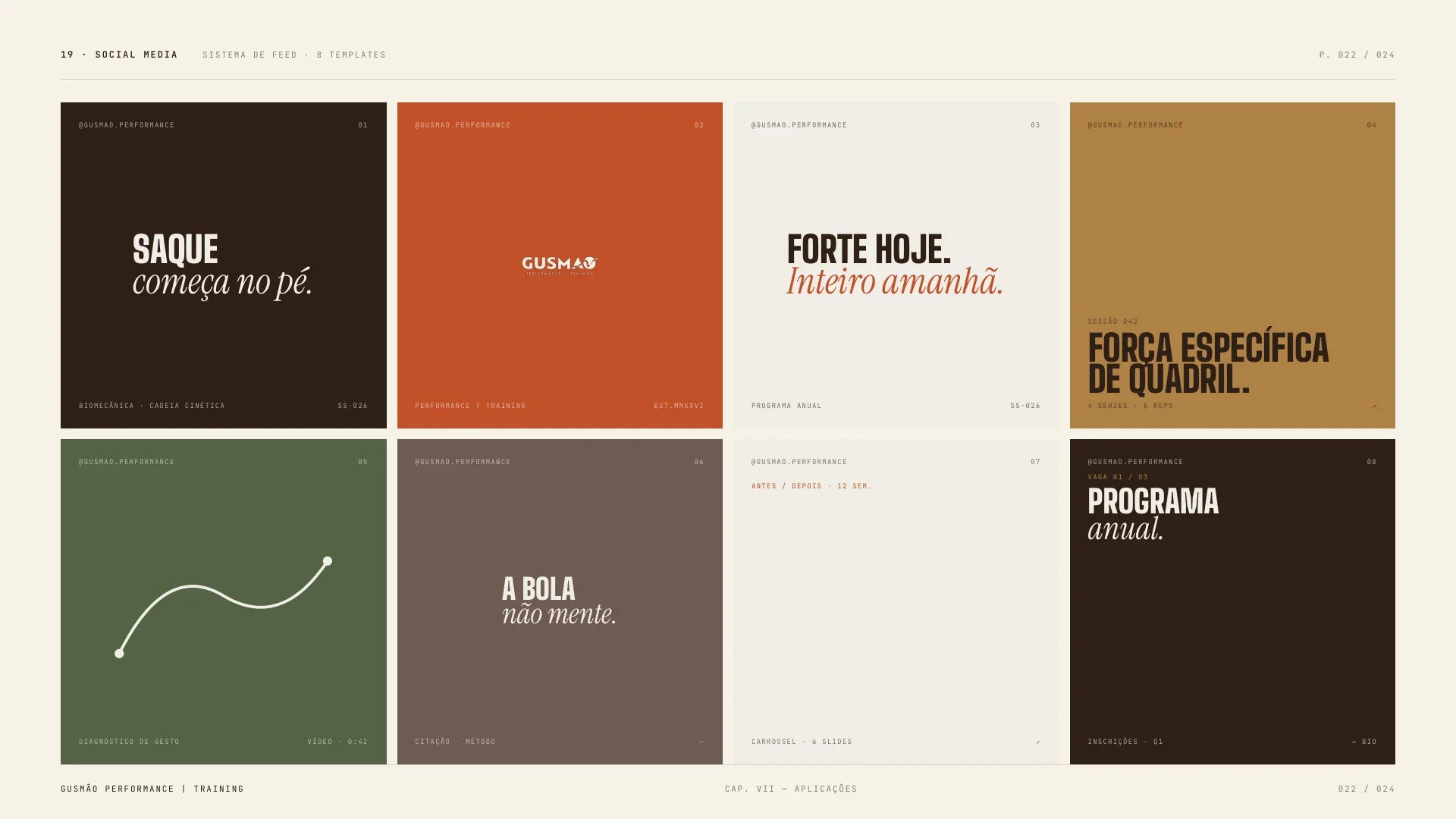Click the 'CARROSSEL · 6 SLIDES' caption
Viewport: 1456px width, 819px height.
(802, 742)
